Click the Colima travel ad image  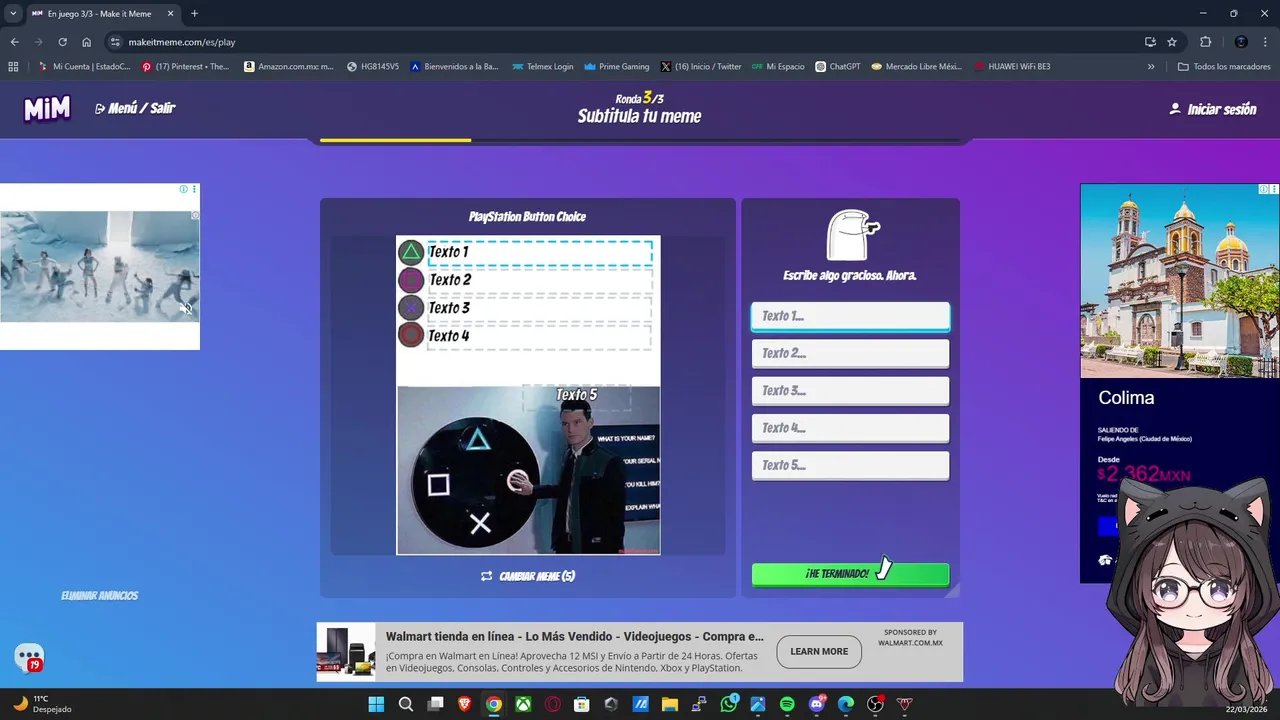(x=1180, y=281)
